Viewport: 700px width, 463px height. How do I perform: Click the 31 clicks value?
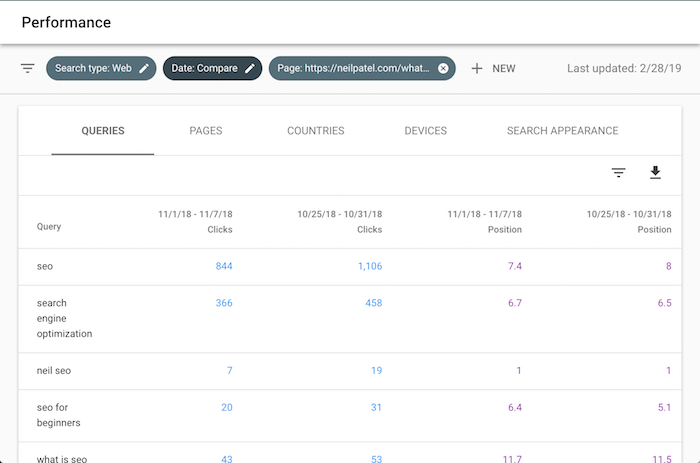[x=376, y=408]
